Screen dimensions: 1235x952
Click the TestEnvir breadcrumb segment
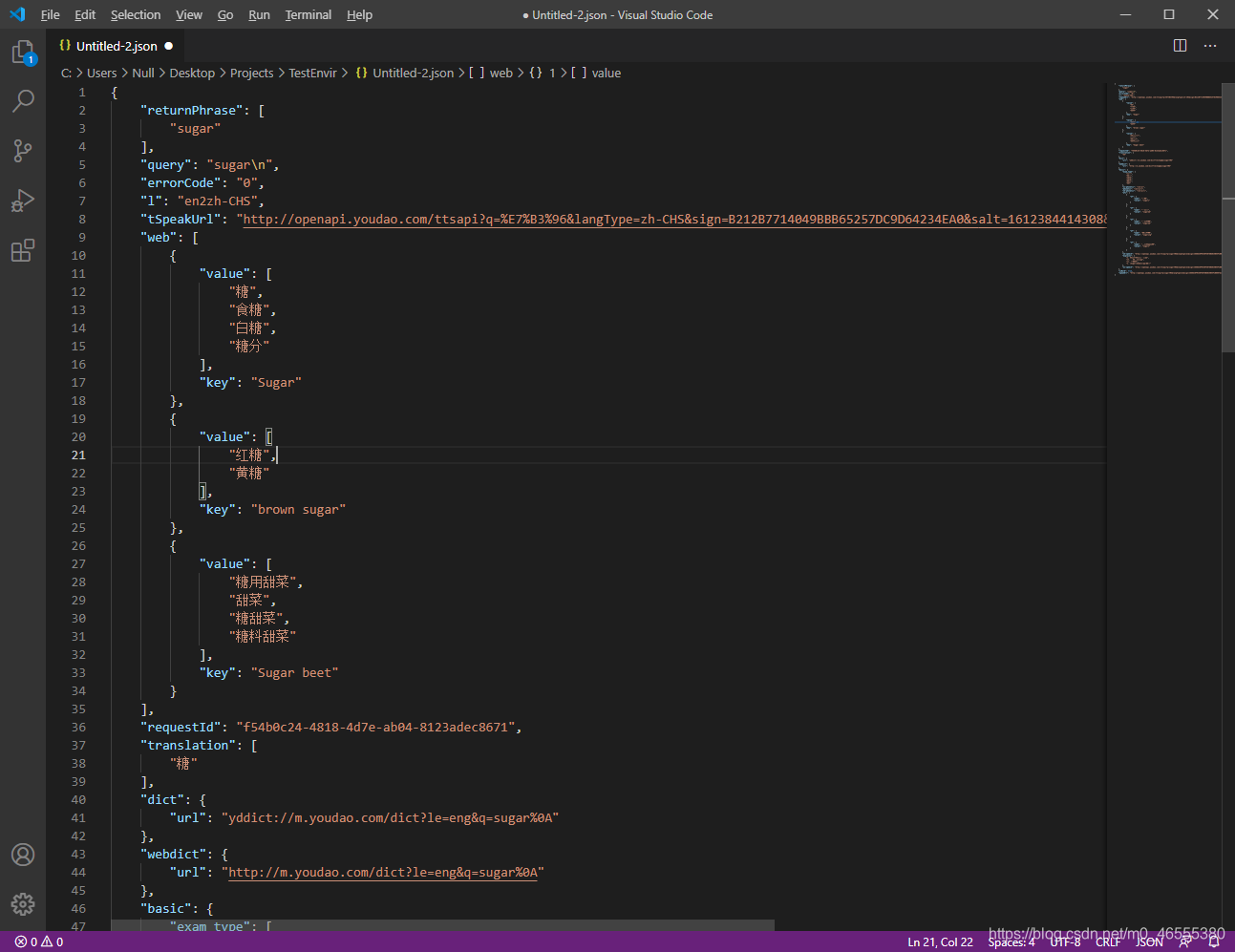point(312,73)
